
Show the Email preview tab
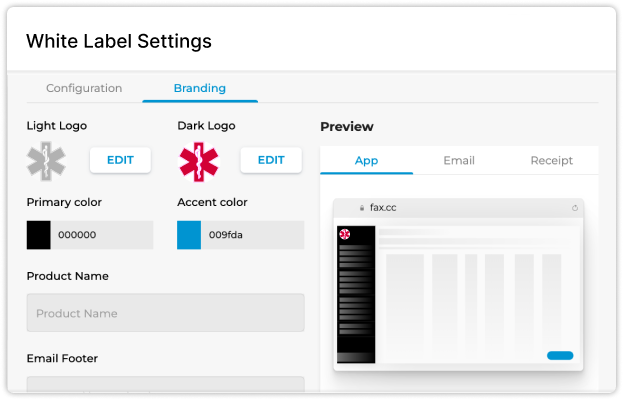(459, 160)
